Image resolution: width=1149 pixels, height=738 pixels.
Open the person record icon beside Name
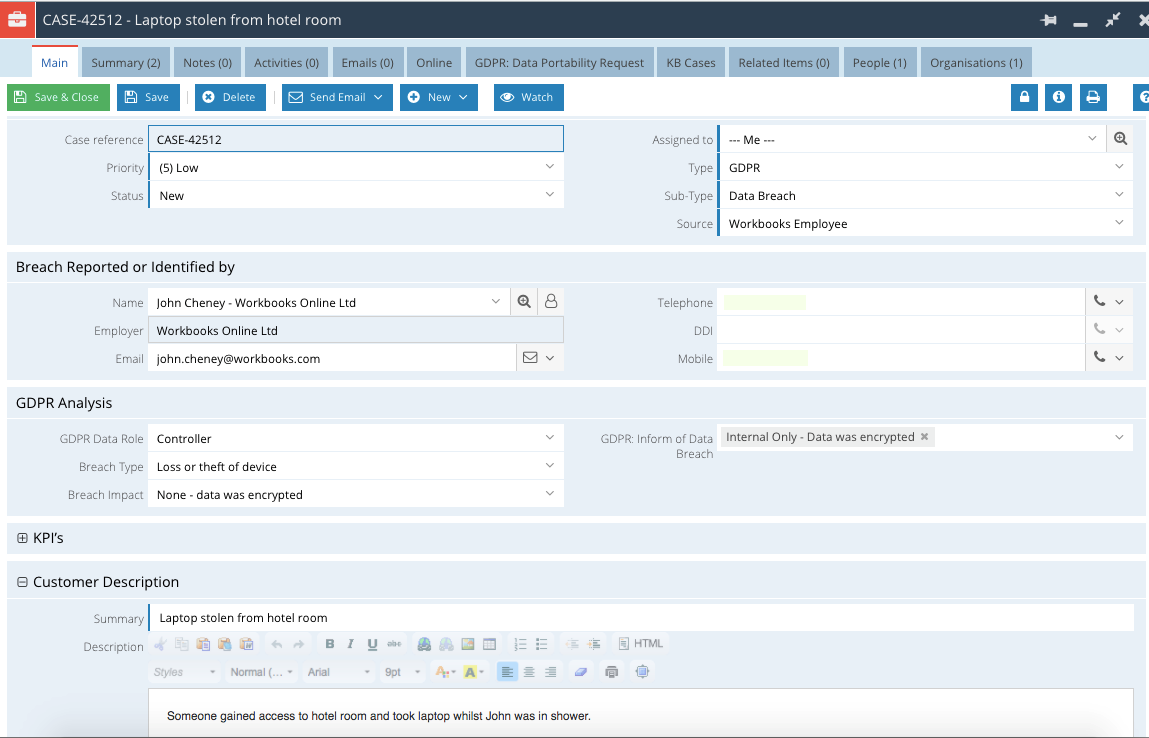point(551,302)
